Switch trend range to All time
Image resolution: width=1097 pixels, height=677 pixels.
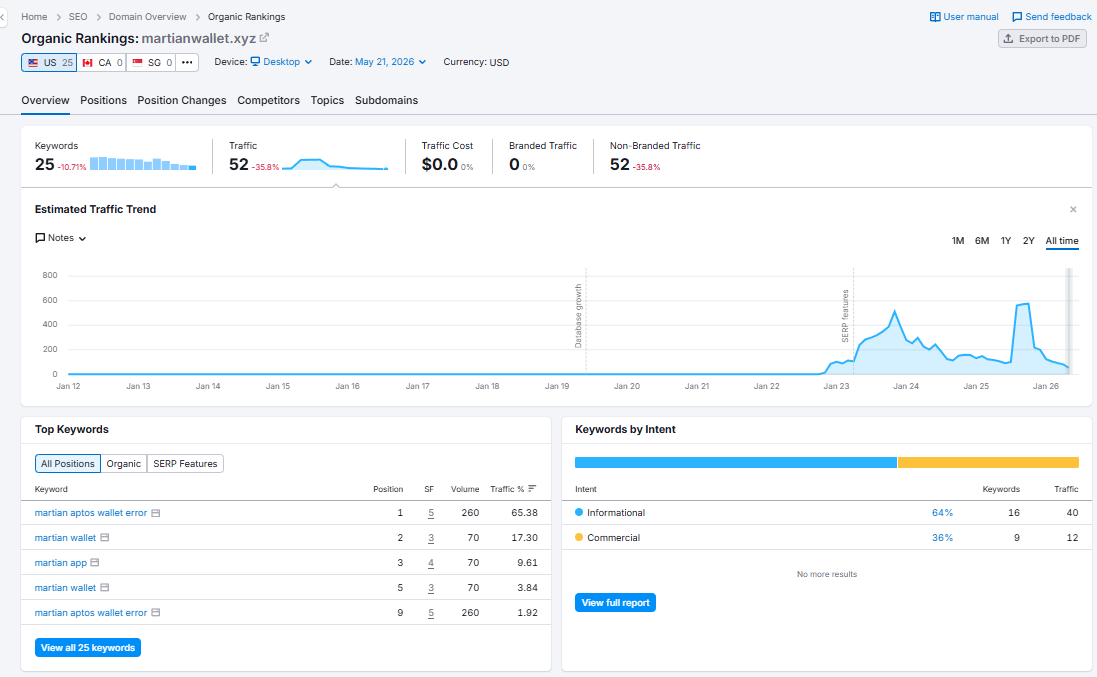[1062, 241]
